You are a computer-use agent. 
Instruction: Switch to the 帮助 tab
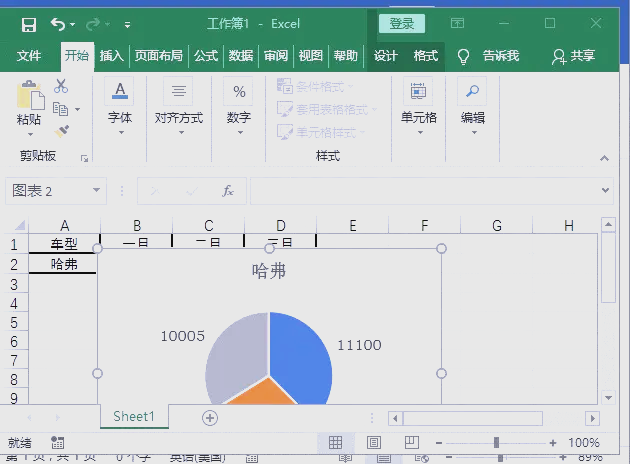[x=346, y=55]
